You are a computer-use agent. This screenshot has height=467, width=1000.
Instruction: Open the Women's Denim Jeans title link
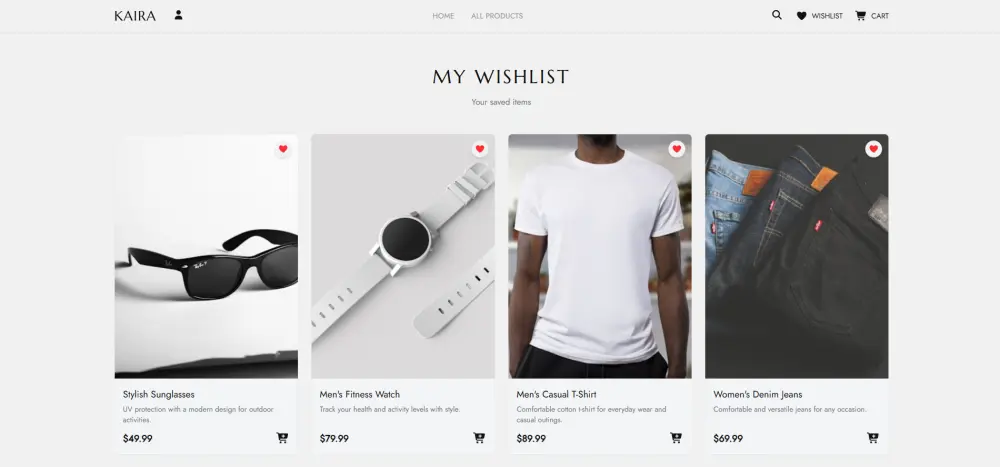coord(758,394)
